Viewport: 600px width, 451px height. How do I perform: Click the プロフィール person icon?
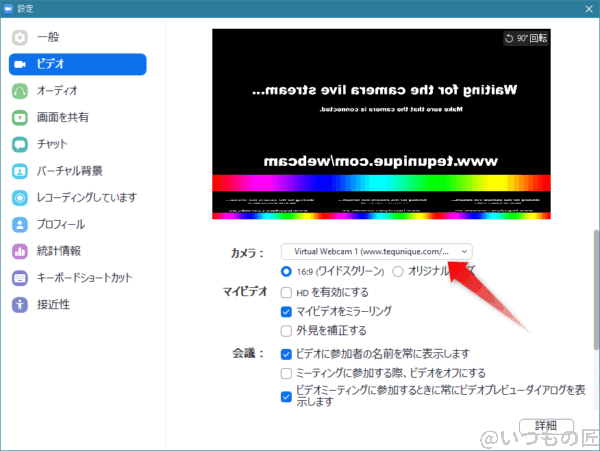(x=20, y=225)
